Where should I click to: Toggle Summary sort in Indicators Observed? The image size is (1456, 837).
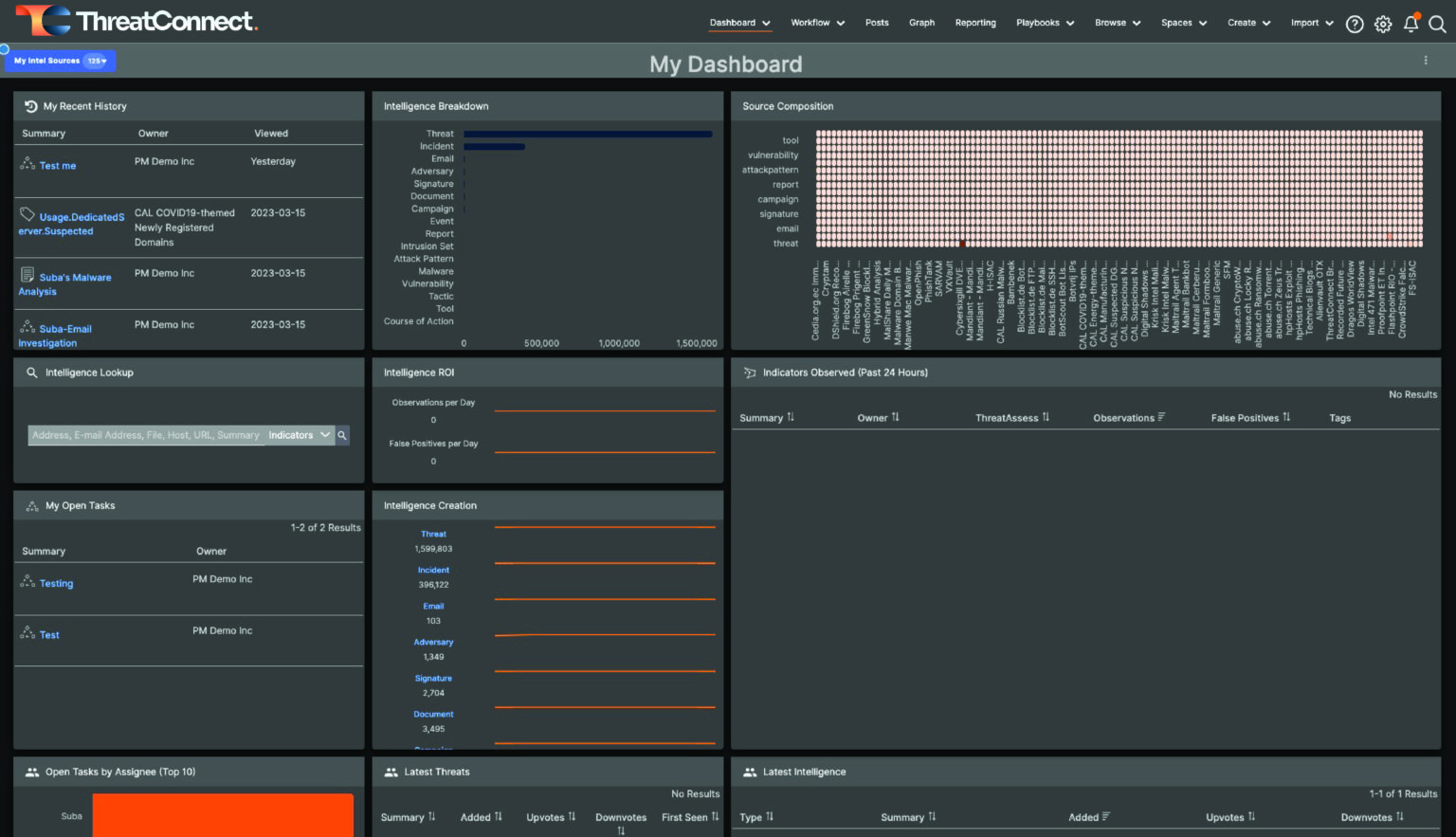click(x=790, y=417)
